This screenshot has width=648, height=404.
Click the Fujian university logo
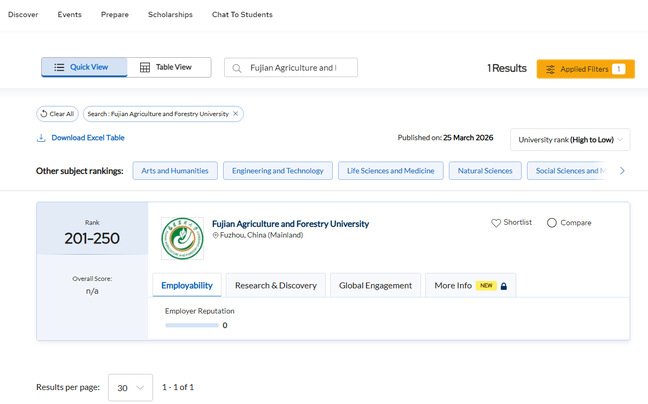(x=182, y=238)
